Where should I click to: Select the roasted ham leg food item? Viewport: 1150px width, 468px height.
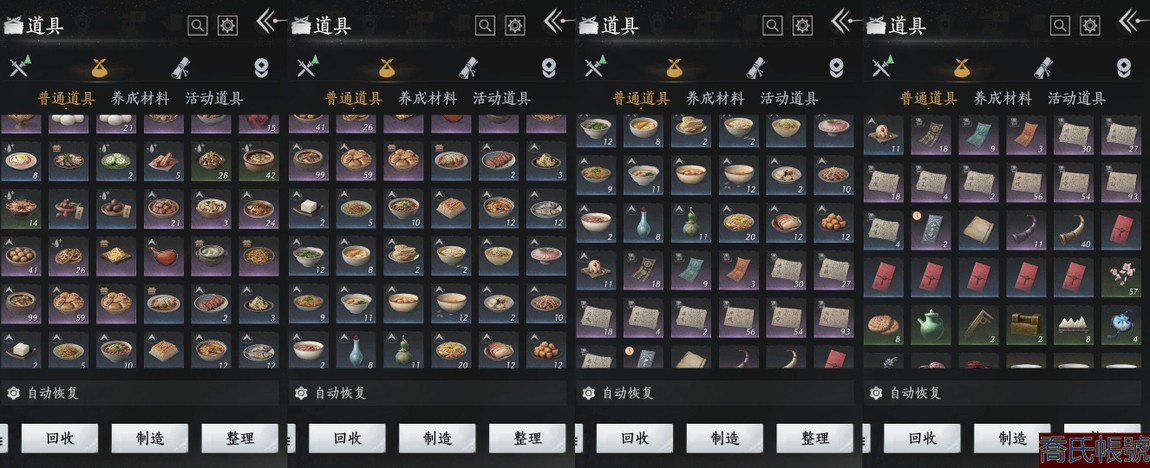[164, 255]
